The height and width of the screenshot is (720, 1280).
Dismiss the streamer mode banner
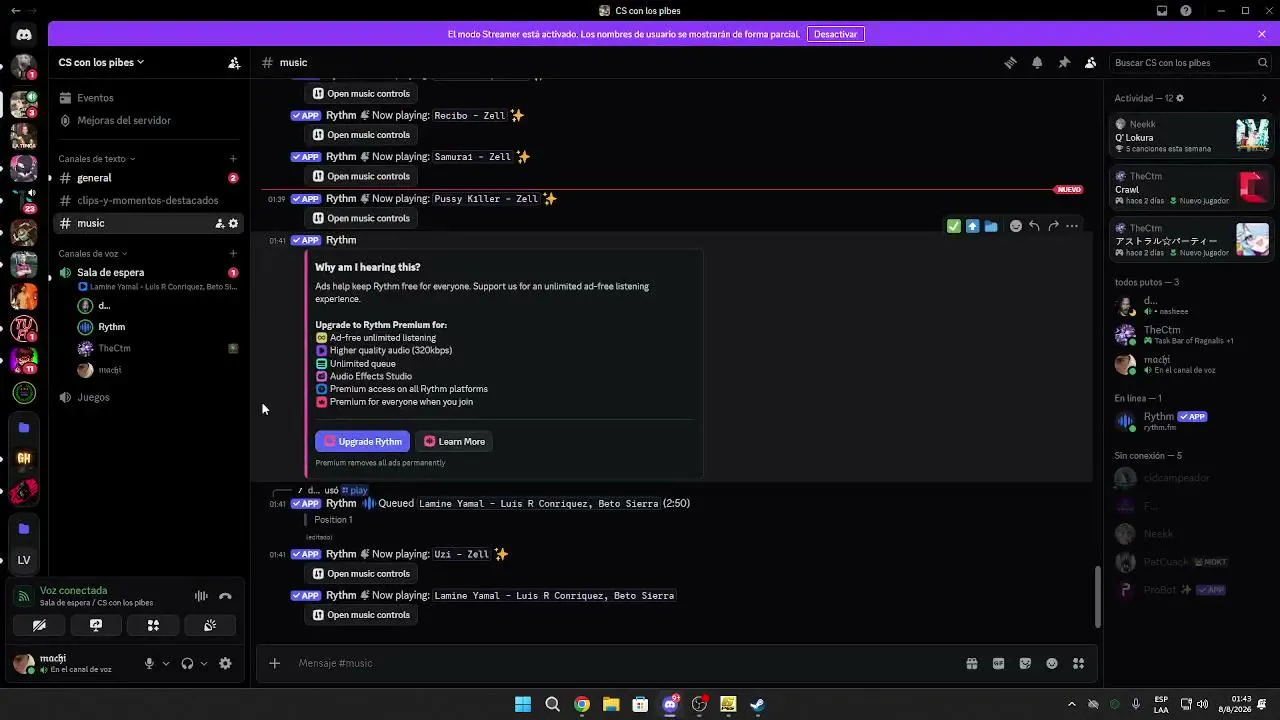coord(1262,34)
